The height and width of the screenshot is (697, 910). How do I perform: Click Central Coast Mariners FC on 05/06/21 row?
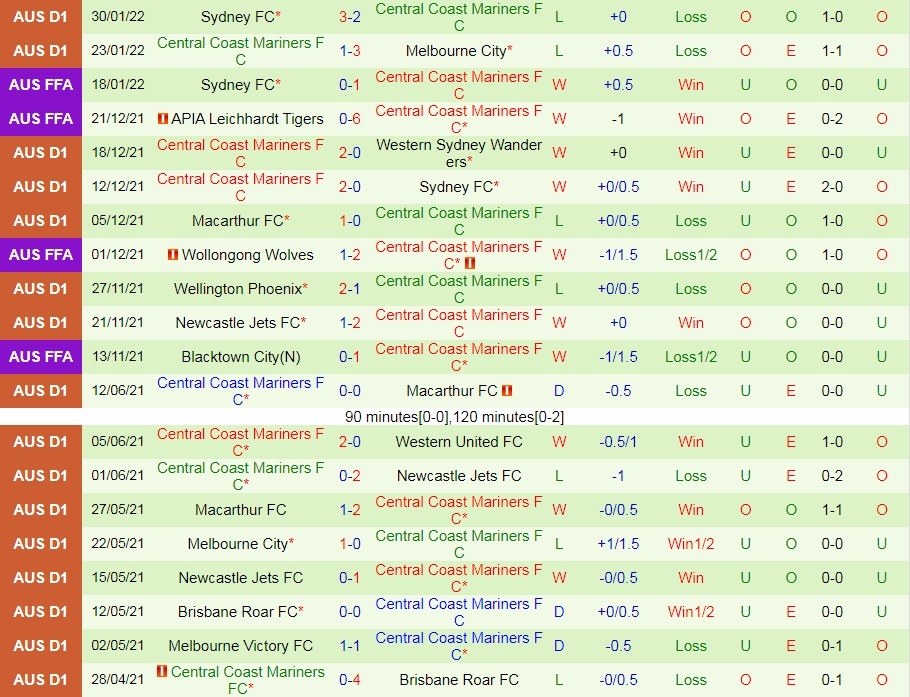(241, 442)
